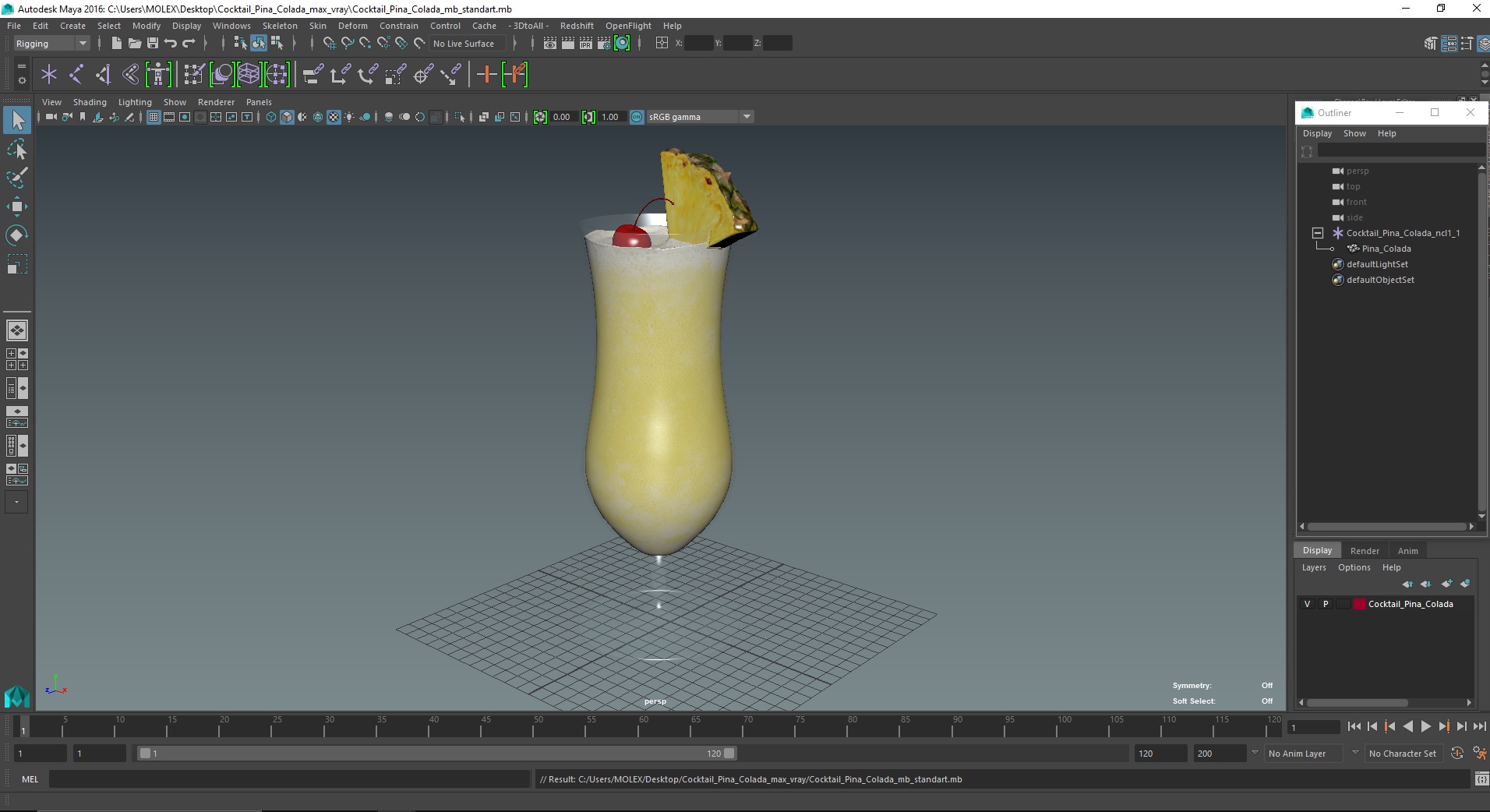
Task: Collapse the Cocktail_Pina_Colada_ncl1_1 node
Action: [1318, 233]
